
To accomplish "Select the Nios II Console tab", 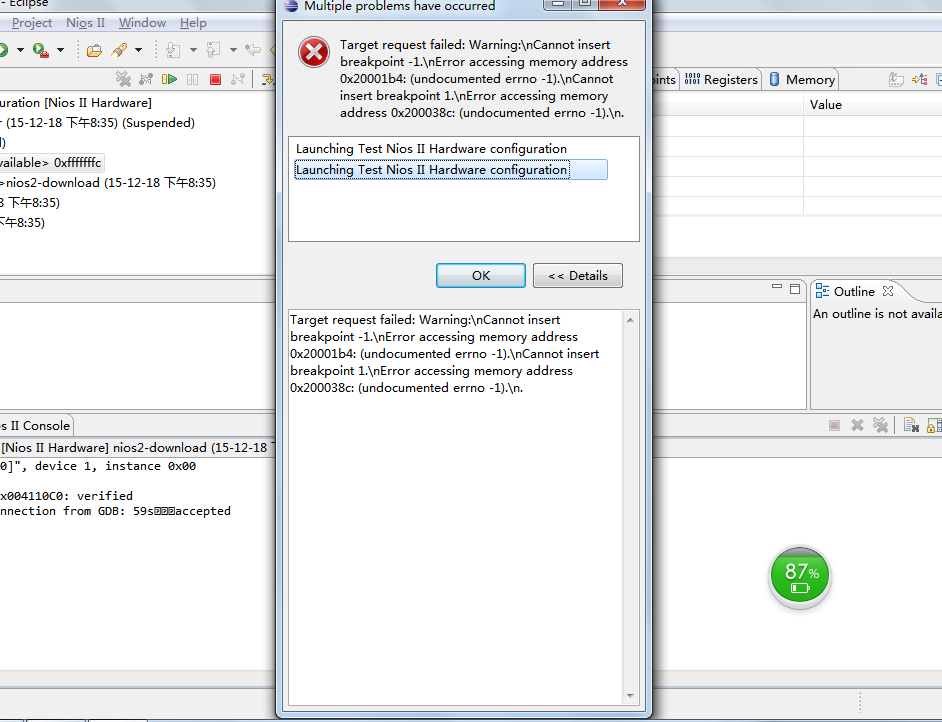I will click(x=36, y=426).
